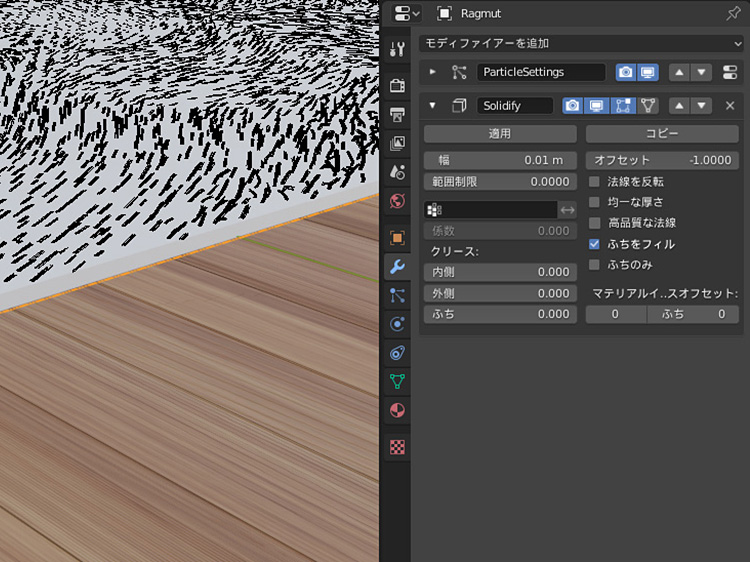The image size is (750, 562).
Task: Click the 幅 thickness value field
Action: 500,160
